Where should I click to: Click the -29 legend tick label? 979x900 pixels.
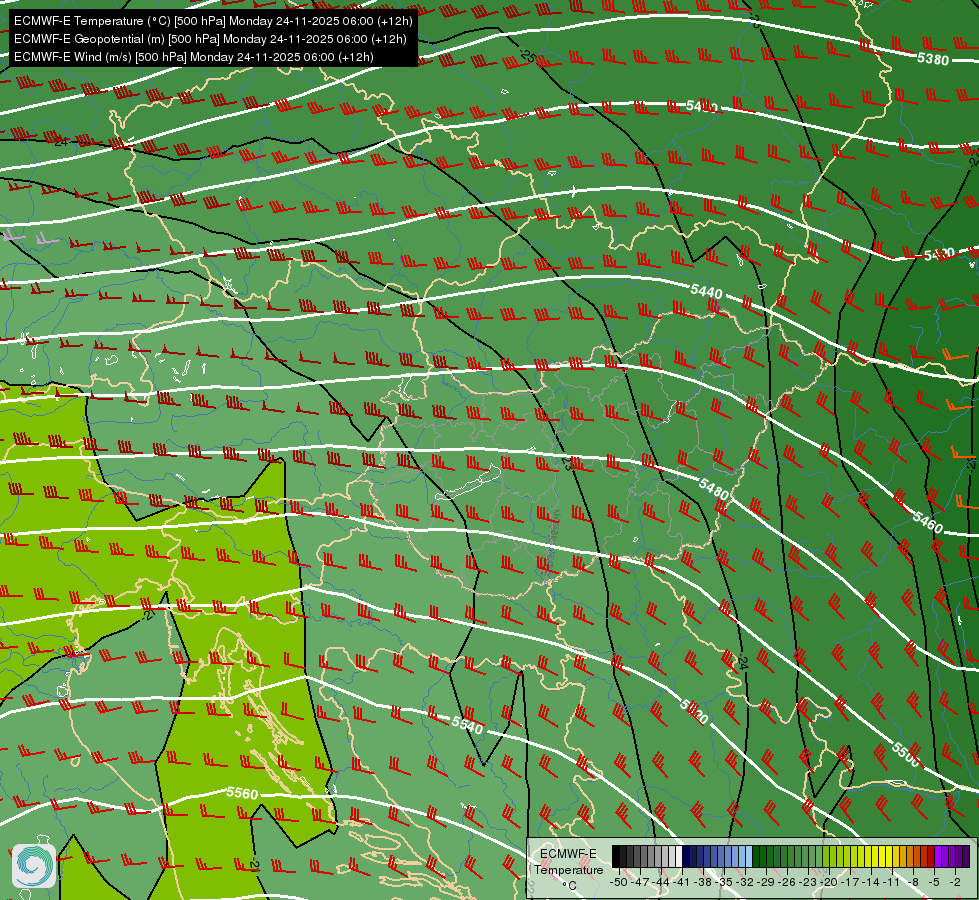tap(767, 882)
